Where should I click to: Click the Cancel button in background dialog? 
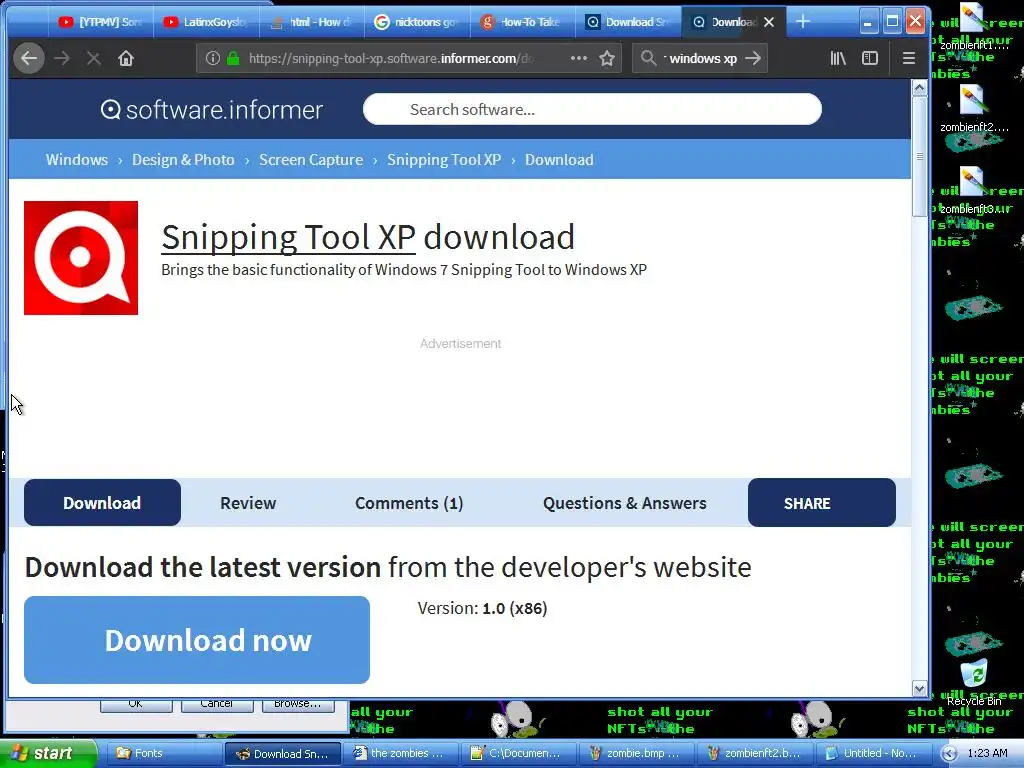(217, 704)
